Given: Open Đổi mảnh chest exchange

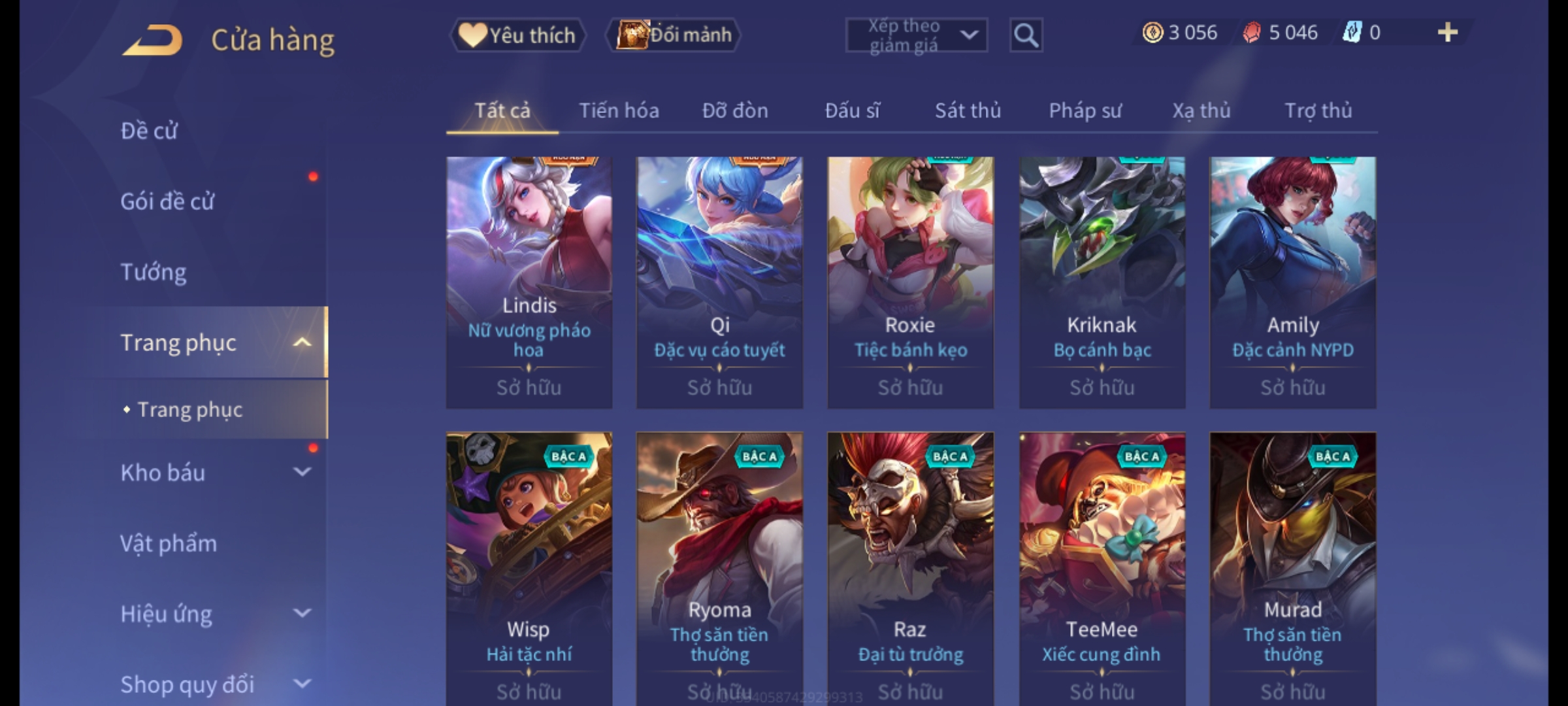Looking at the screenshot, I should (x=673, y=35).
